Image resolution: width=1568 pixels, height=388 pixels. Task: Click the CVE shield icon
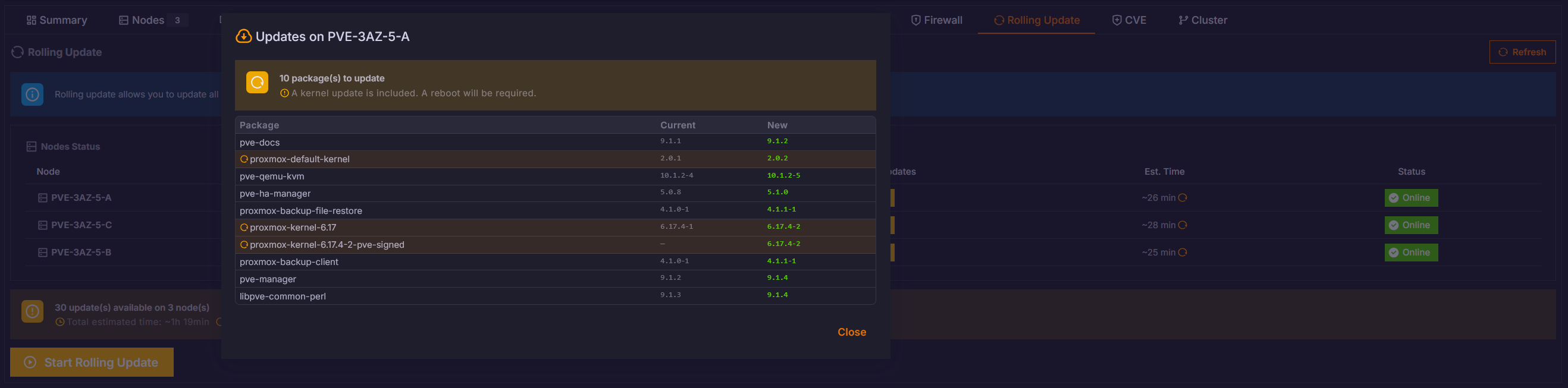pyautogui.click(x=1117, y=20)
